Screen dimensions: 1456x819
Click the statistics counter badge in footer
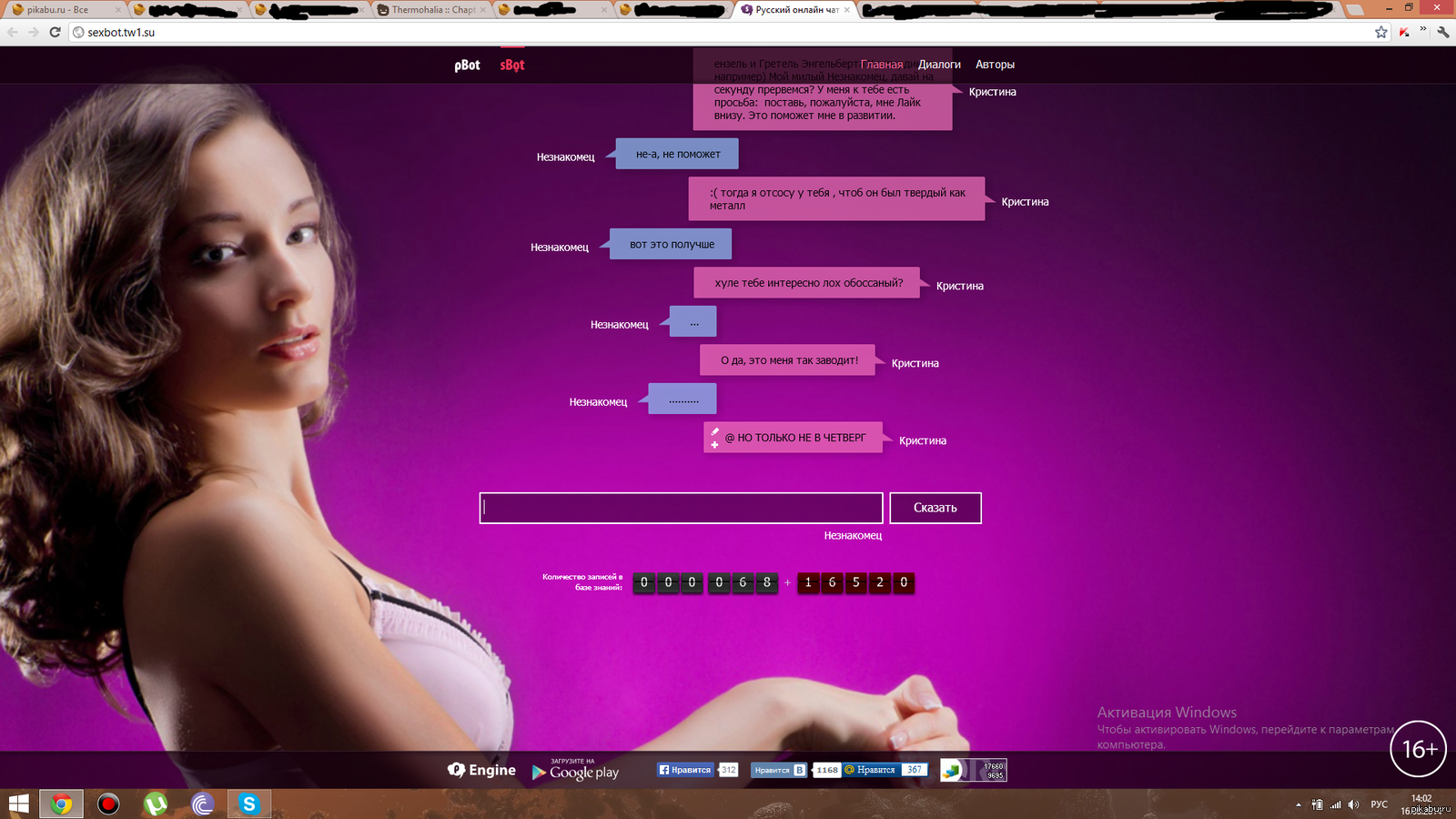pyautogui.click(x=973, y=771)
